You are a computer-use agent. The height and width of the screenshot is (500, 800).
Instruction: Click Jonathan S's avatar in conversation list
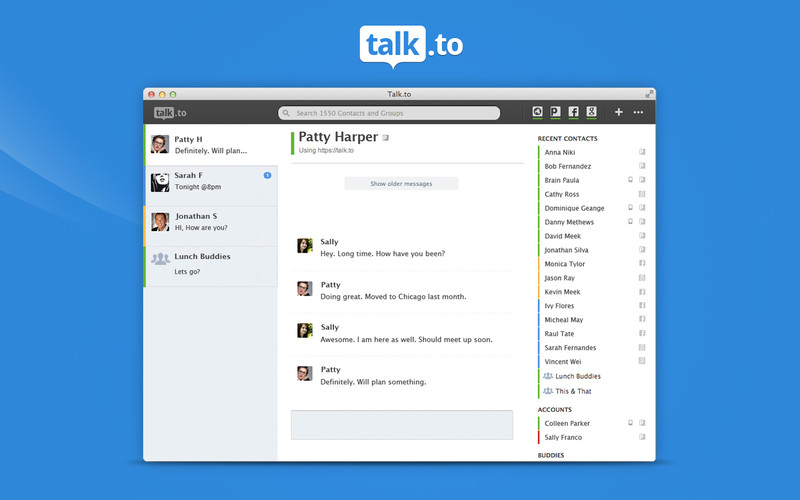(160, 222)
